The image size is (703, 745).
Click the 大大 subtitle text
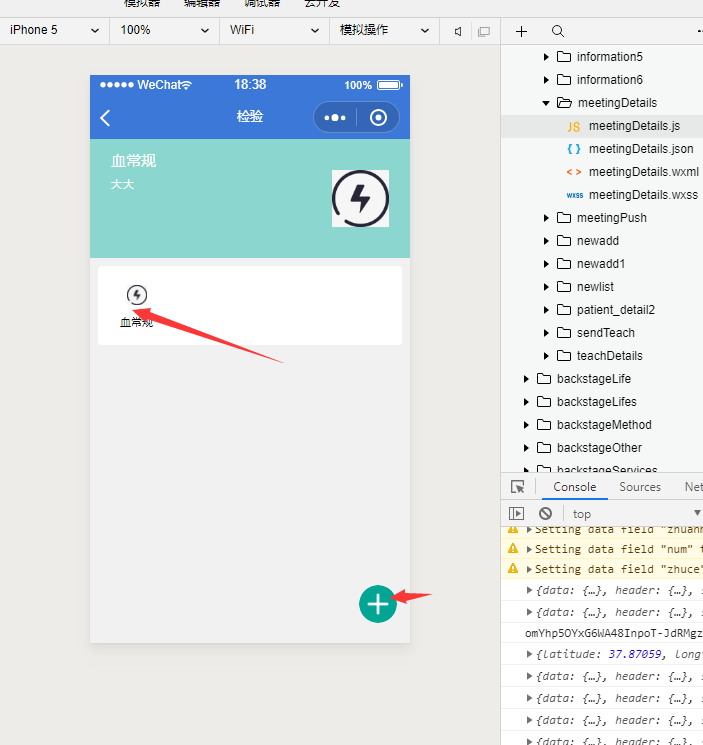tap(123, 184)
